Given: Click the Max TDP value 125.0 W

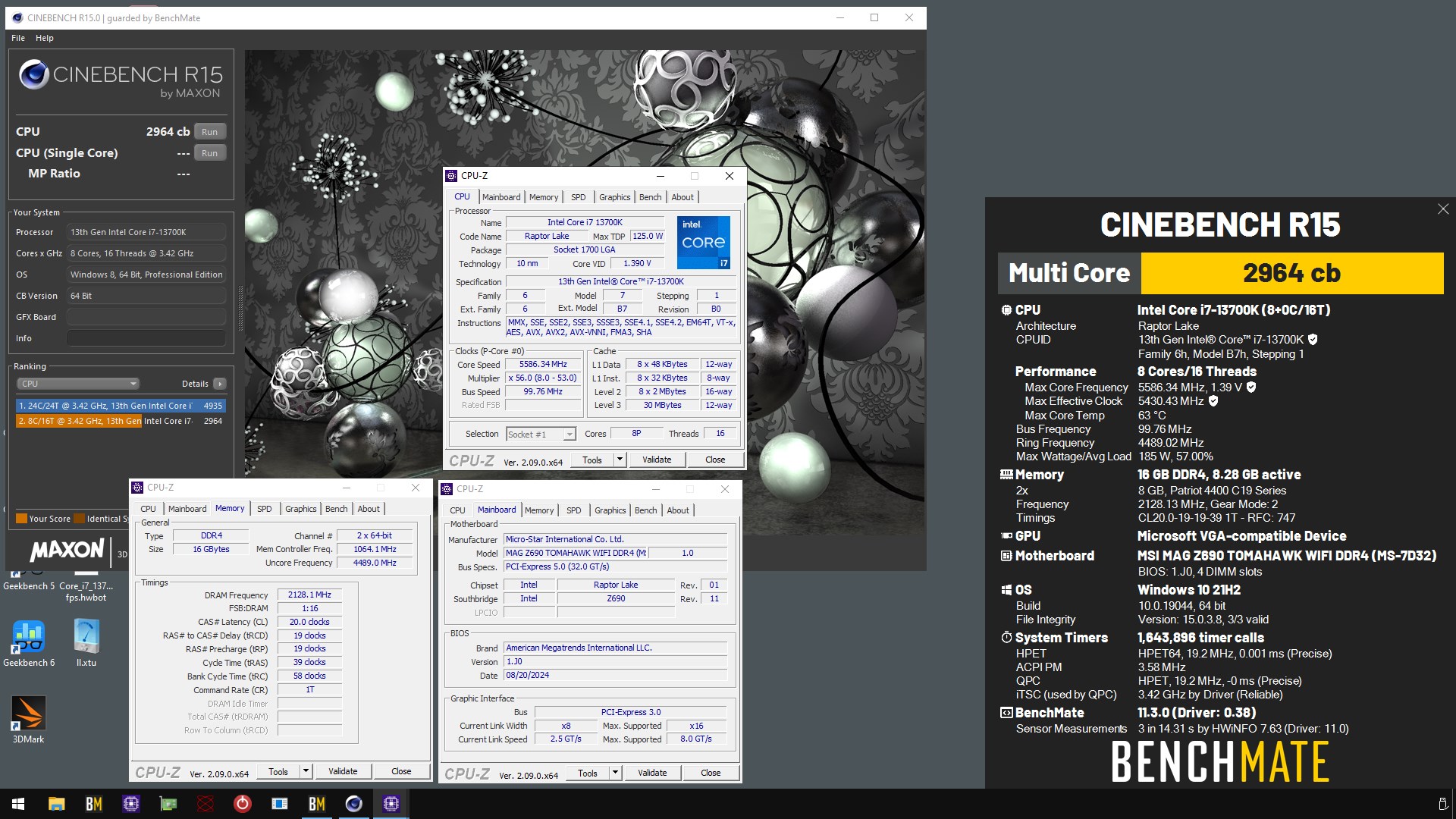Looking at the screenshot, I should 648,237.
